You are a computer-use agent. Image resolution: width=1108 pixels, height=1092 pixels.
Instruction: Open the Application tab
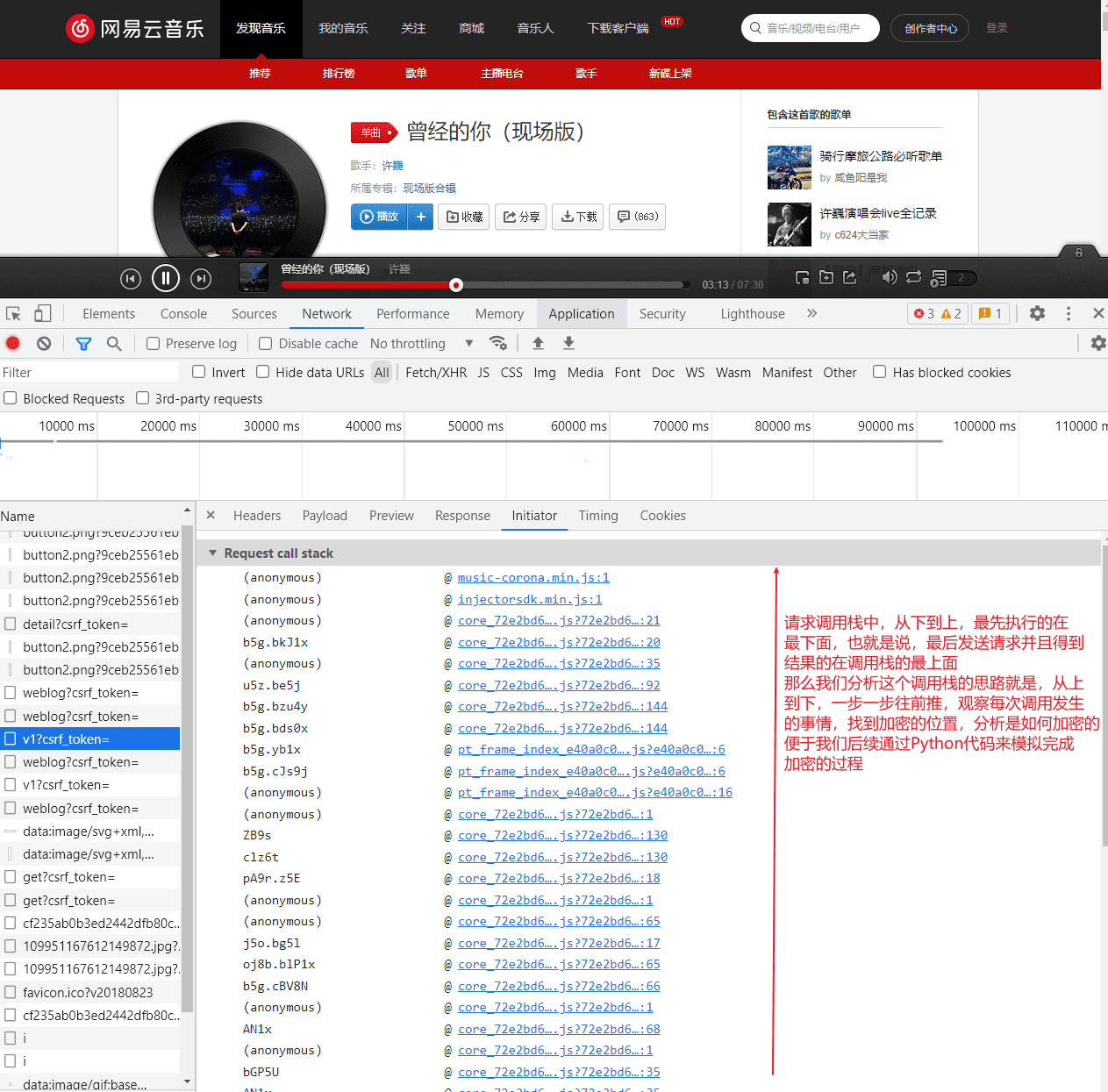[x=582, y=314]
